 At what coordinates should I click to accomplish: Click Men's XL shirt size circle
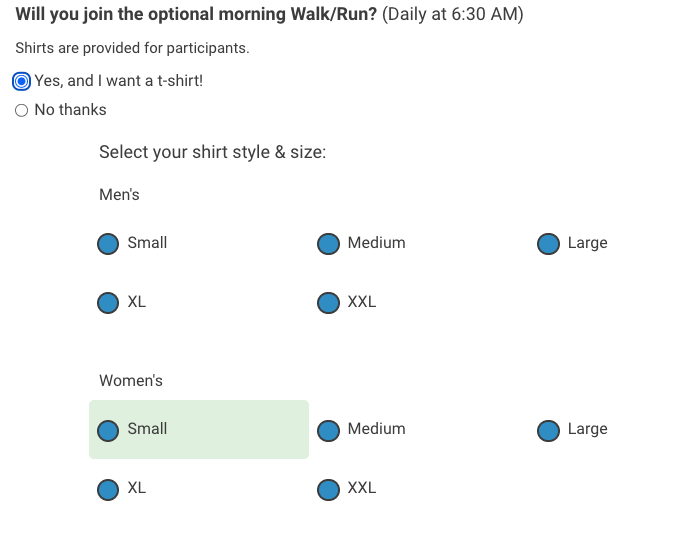click(108, 302)
